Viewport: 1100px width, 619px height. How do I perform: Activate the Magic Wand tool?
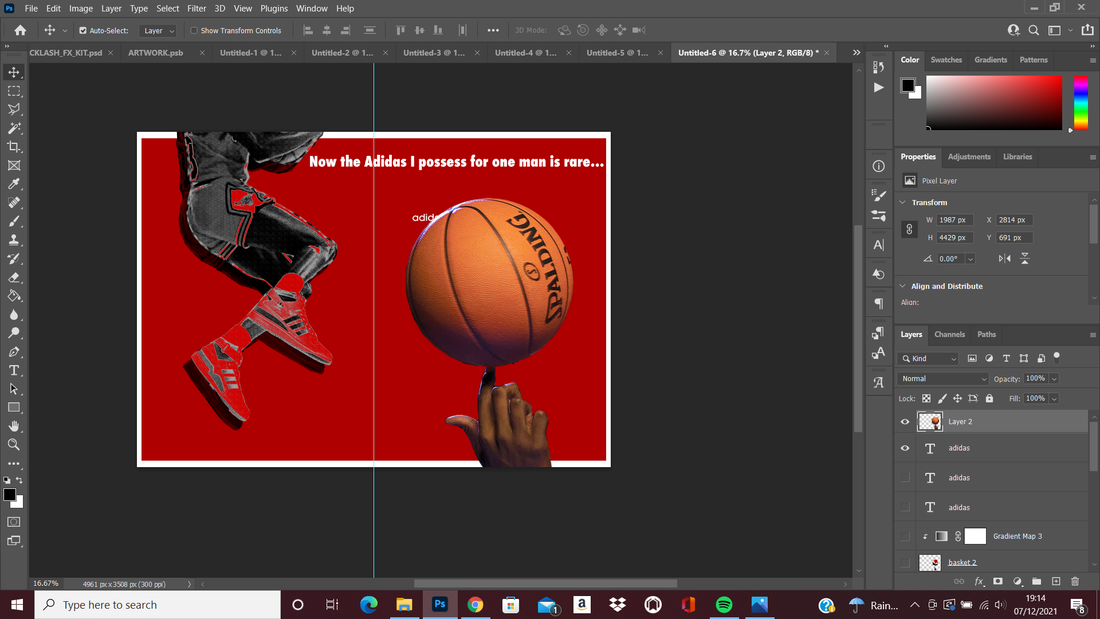14,128
